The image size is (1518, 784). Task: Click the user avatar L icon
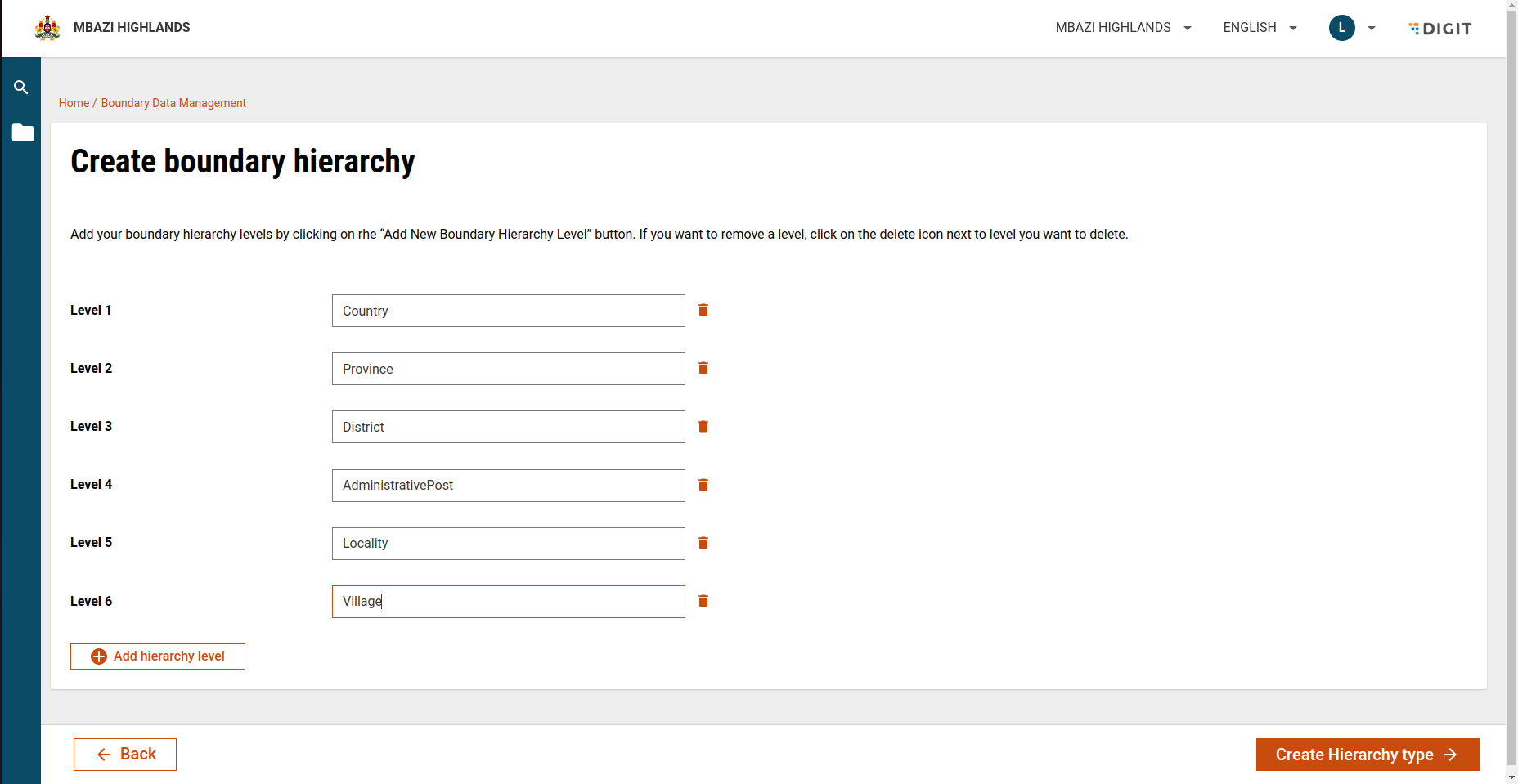click(x=1341, y=28)
